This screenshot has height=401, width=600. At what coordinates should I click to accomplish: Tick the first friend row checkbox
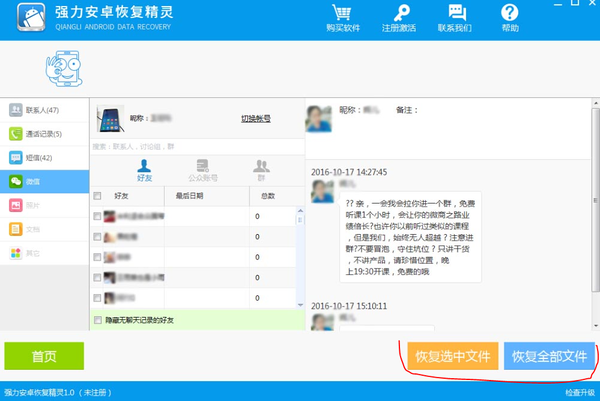click(97, 216)
